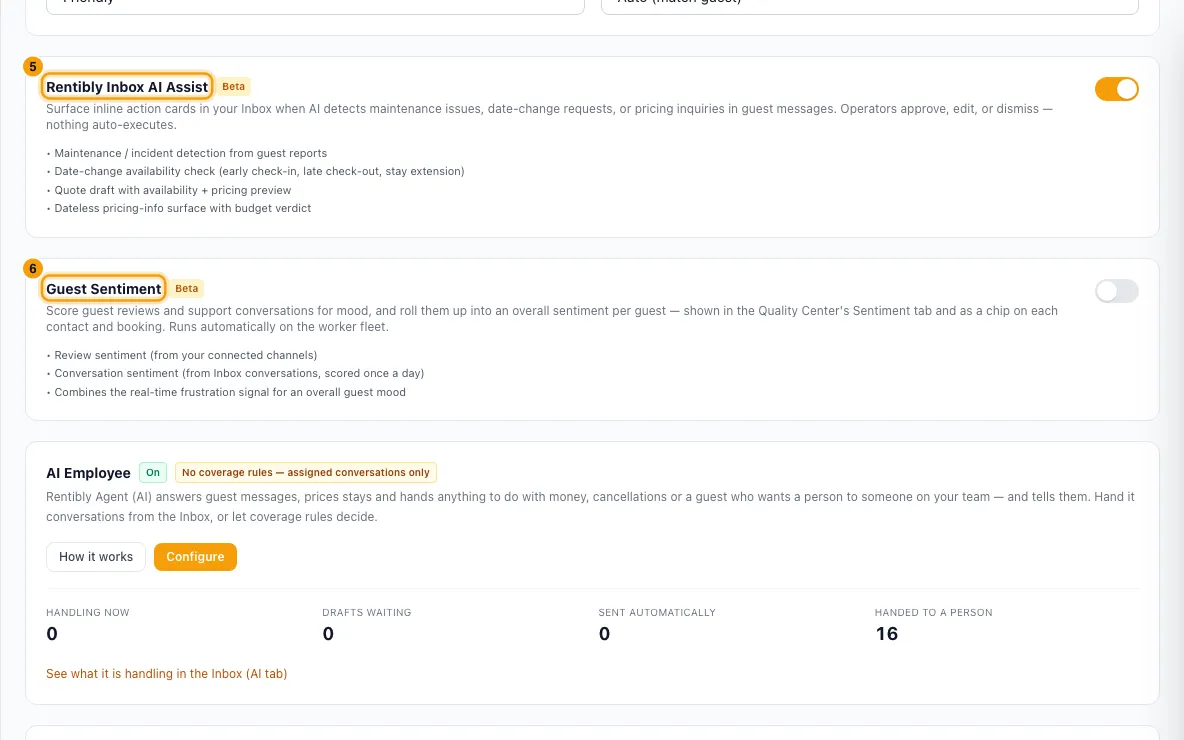
Task: Click 'Combines the real-time frustration signal' bullet
Action: pos(226,392)
